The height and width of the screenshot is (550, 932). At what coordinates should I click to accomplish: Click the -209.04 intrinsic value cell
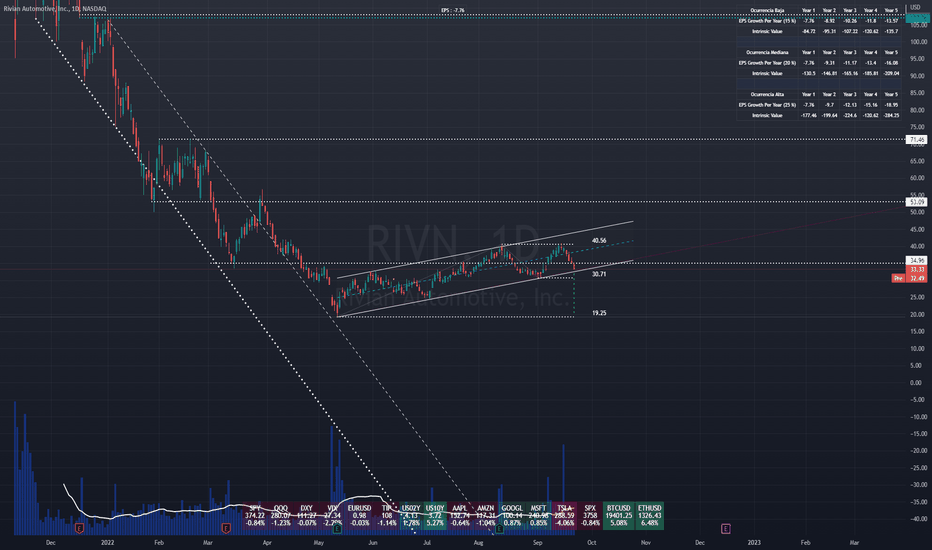891,74
